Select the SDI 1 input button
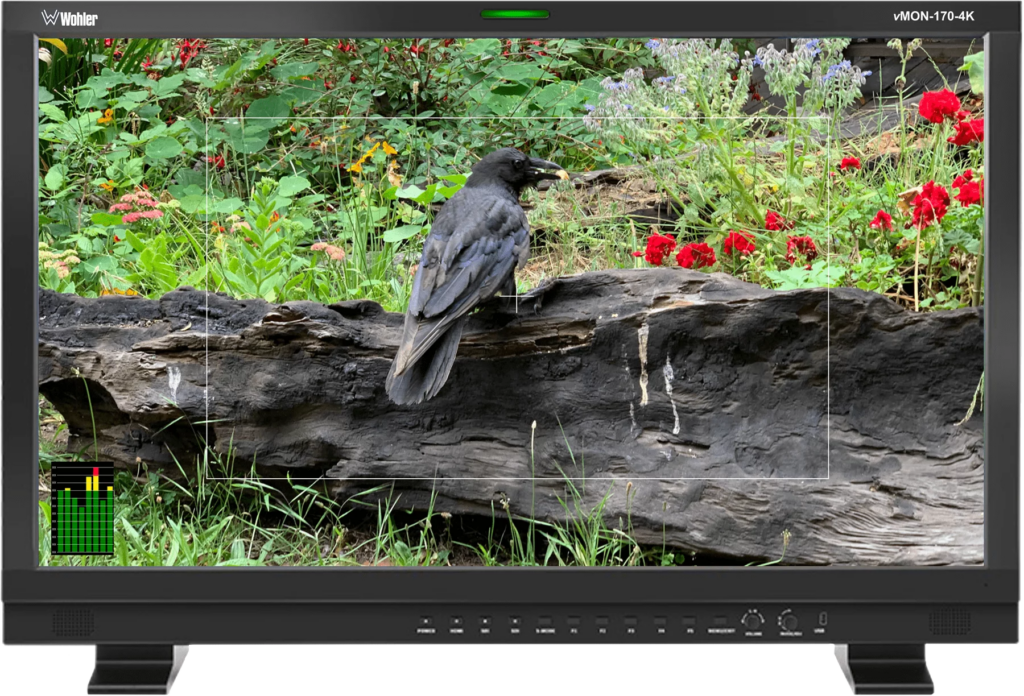1024x696 pixels. (483, 620)
